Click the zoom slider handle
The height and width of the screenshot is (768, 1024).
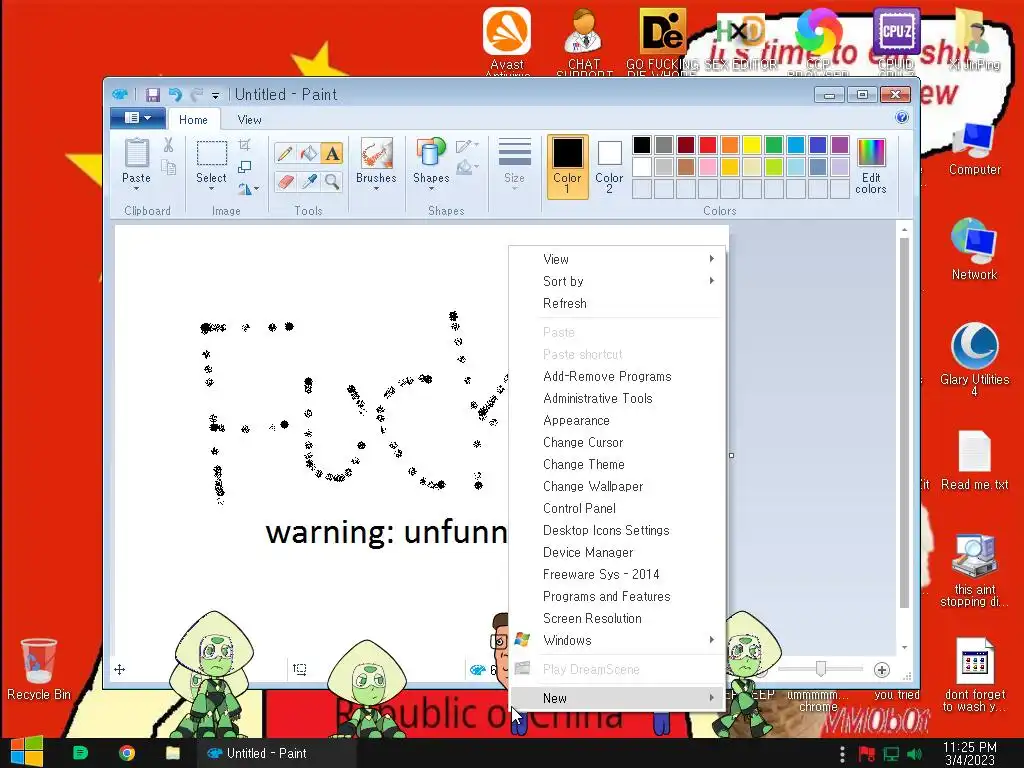click(821, 669)
